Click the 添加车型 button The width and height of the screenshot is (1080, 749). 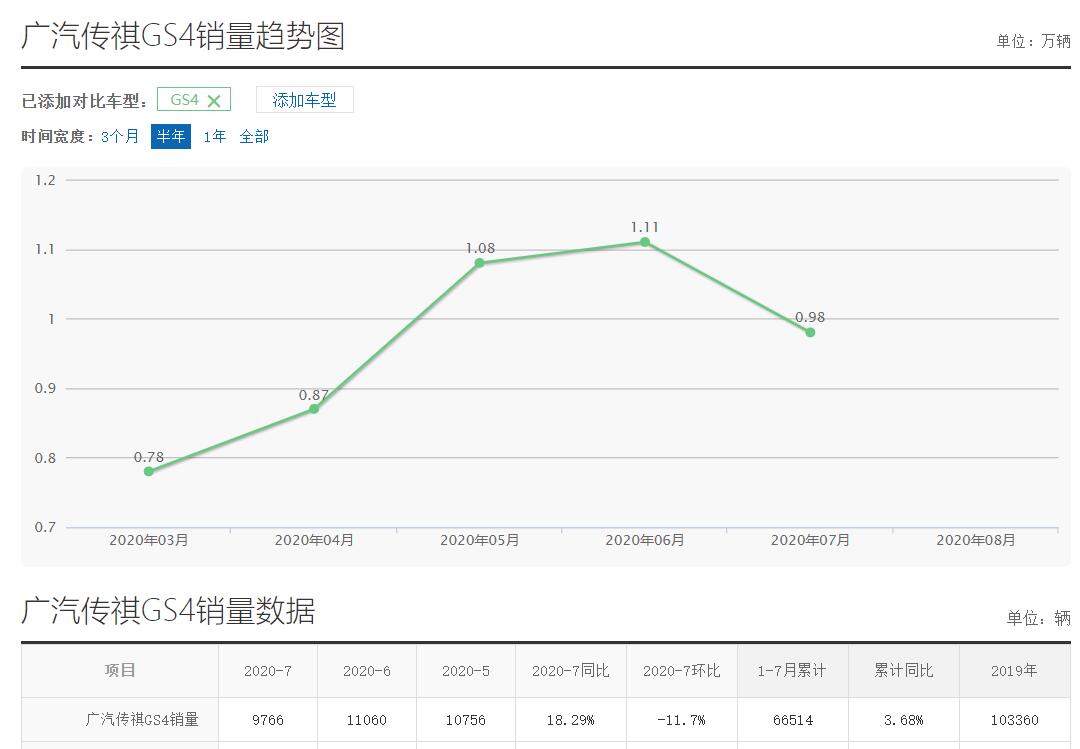pos(304,100)
